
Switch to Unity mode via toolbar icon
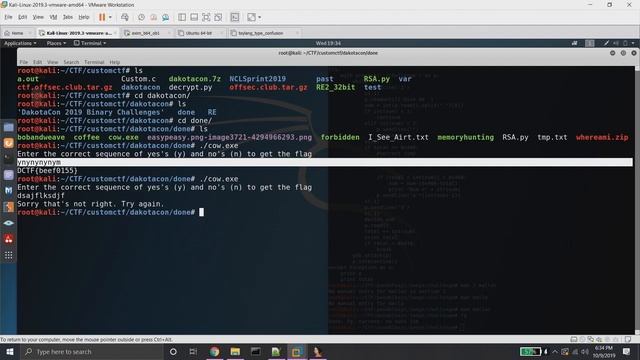coord(218,17)
